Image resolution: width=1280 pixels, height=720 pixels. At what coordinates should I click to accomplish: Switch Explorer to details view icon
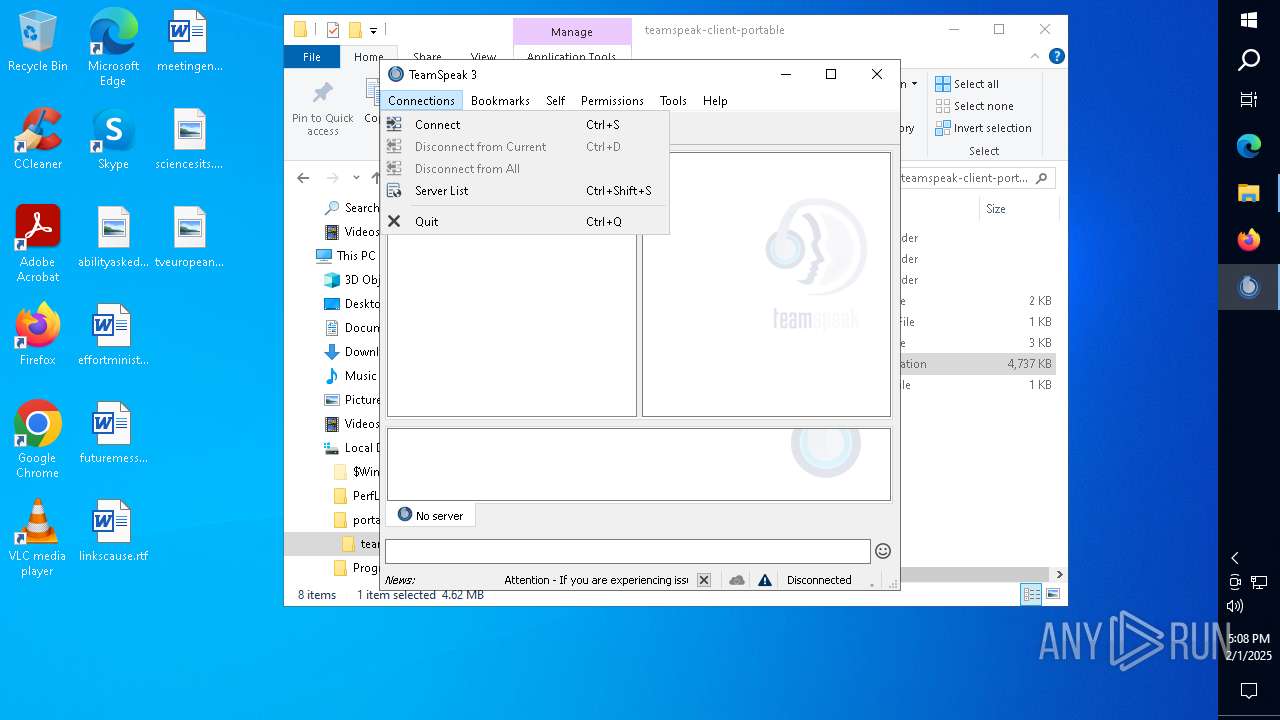1031,594
